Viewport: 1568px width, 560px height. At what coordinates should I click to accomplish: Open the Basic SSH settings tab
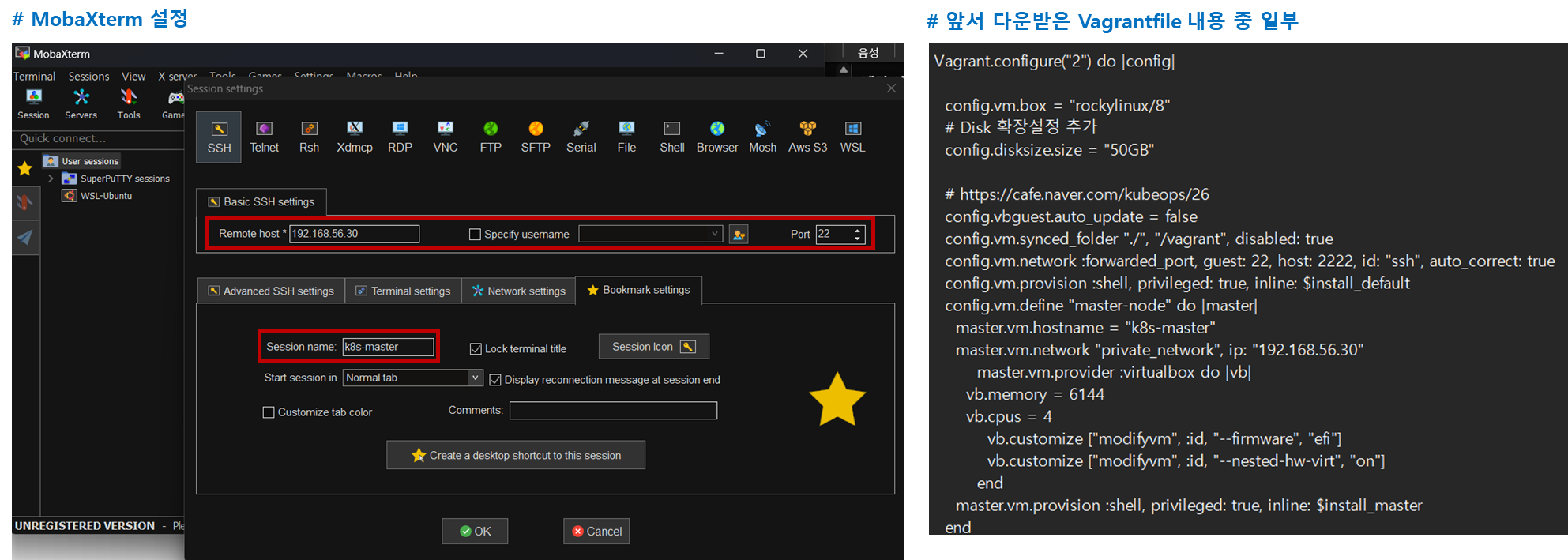tap(261, 202)
